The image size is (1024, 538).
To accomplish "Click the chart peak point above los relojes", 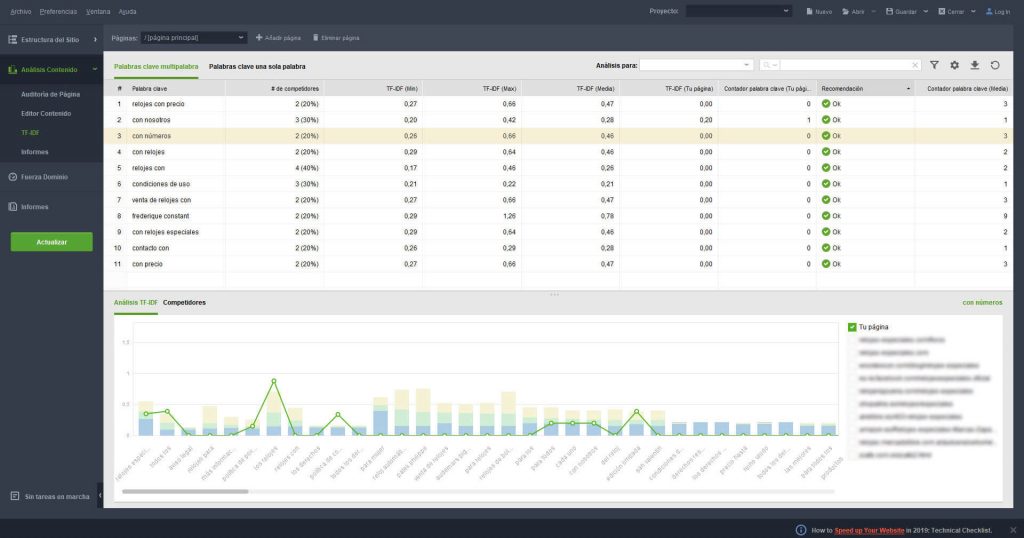I will (274, 381).
